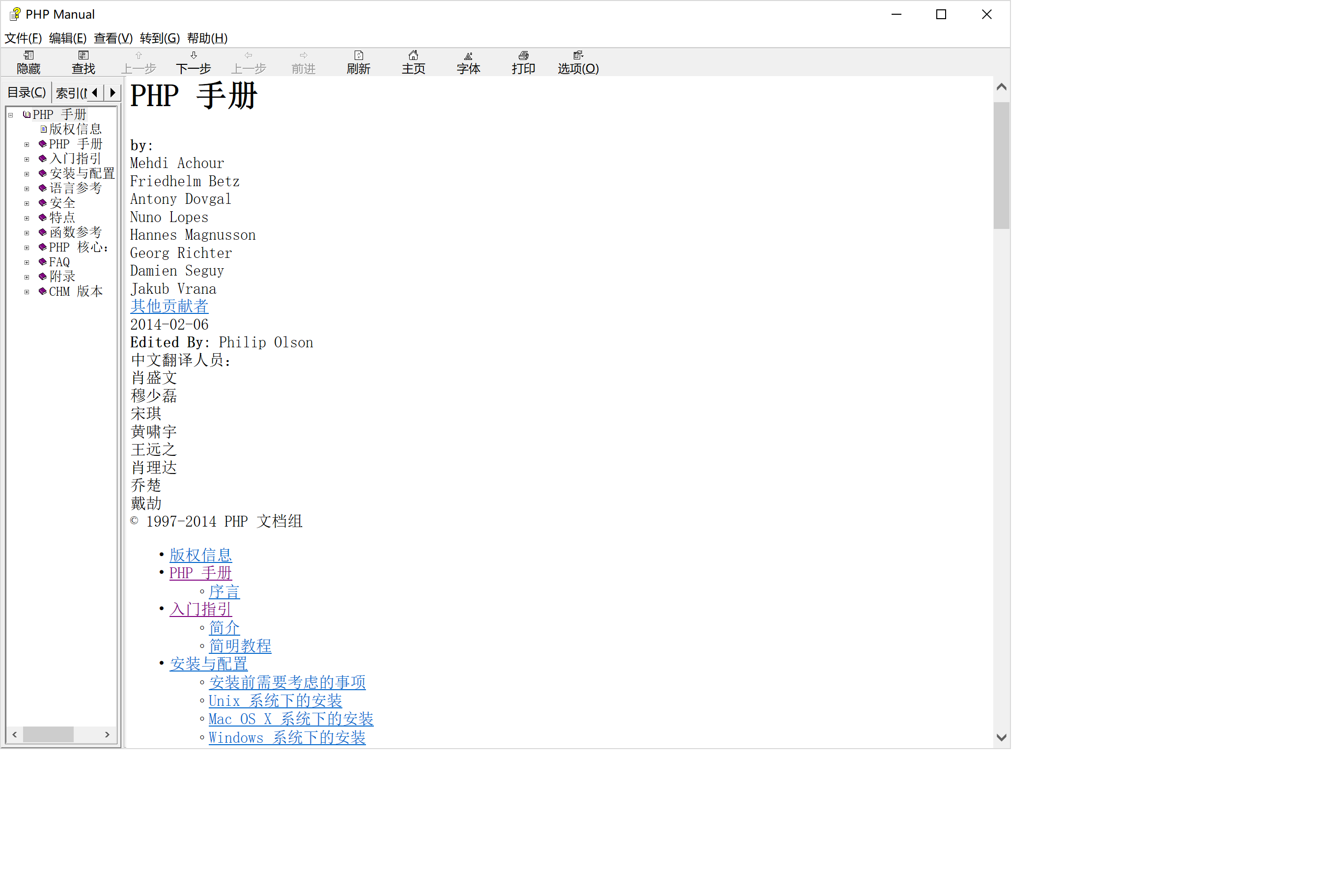Open the 安装前需要考虑的事项 link
This screenshot has height=896, width=1344.
pos(287,683)
